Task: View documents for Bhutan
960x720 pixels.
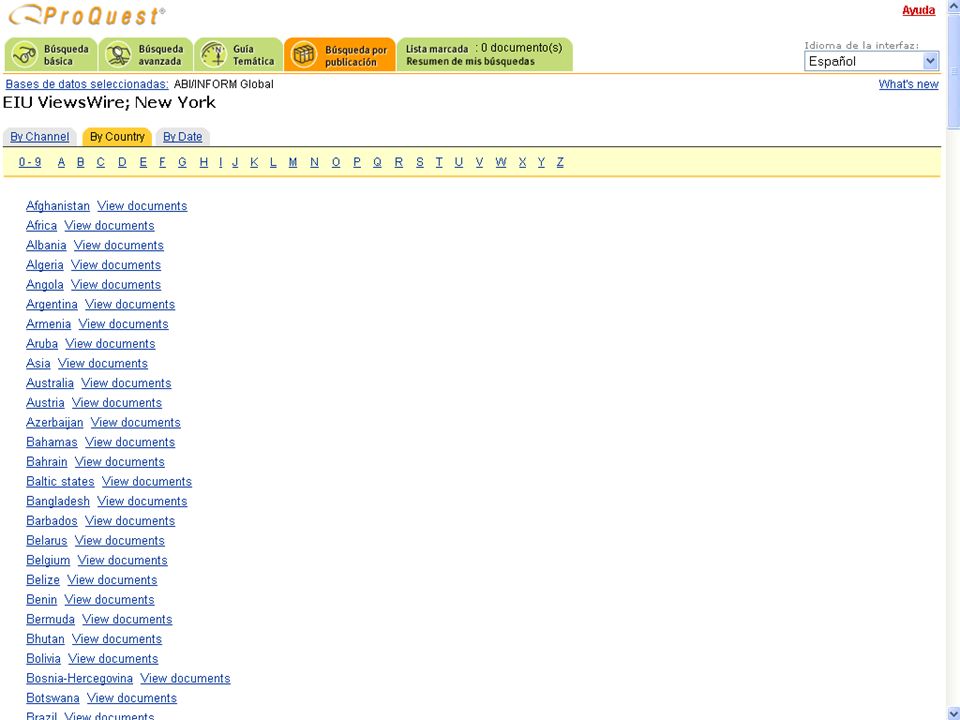Action: [x=117, y=639]
